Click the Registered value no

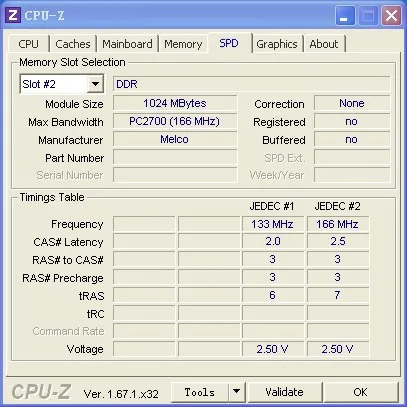click(352, 121)
